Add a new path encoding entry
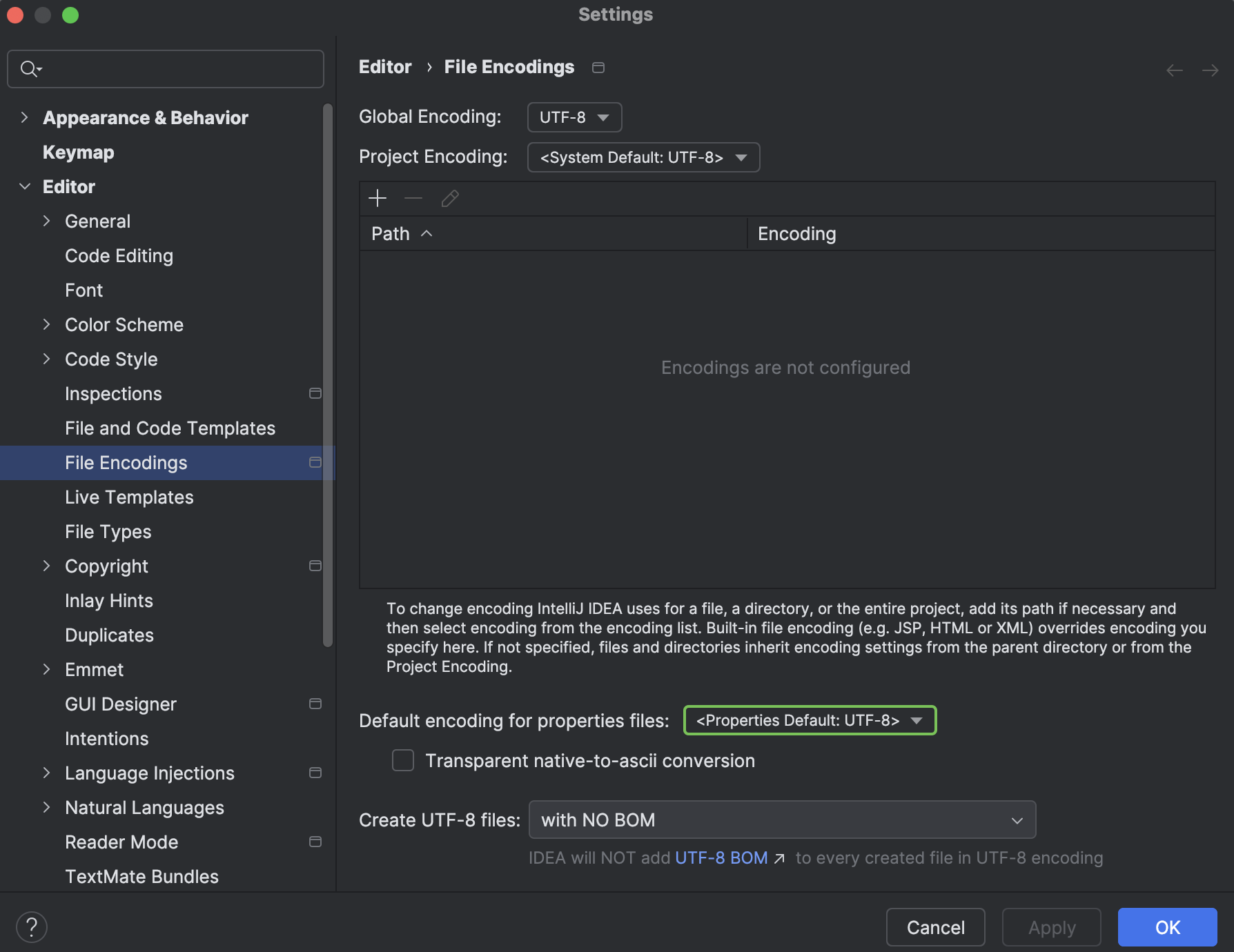 (x=378, y=199)
